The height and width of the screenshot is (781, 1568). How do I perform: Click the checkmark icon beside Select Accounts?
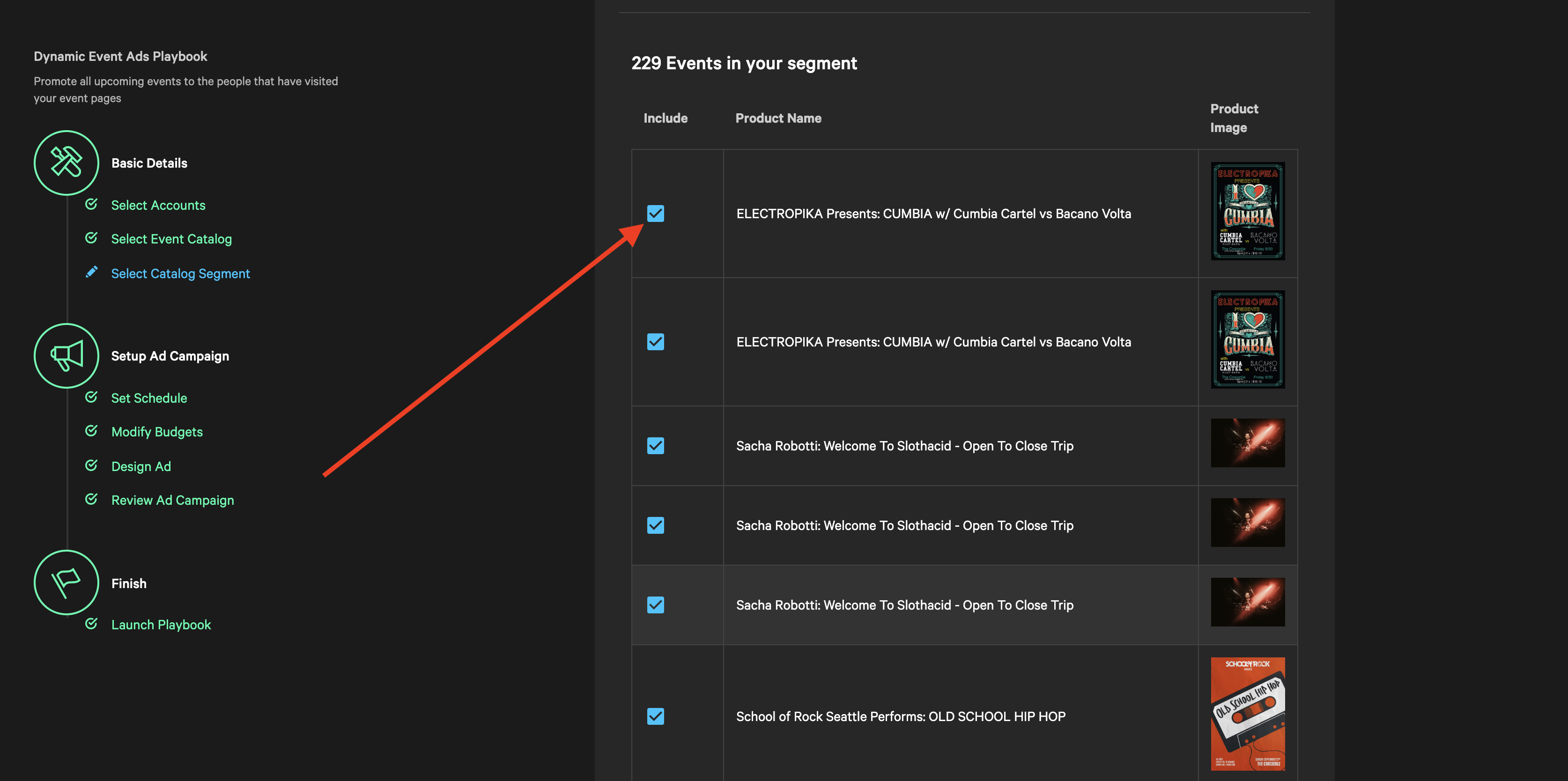tap(91, 204)
